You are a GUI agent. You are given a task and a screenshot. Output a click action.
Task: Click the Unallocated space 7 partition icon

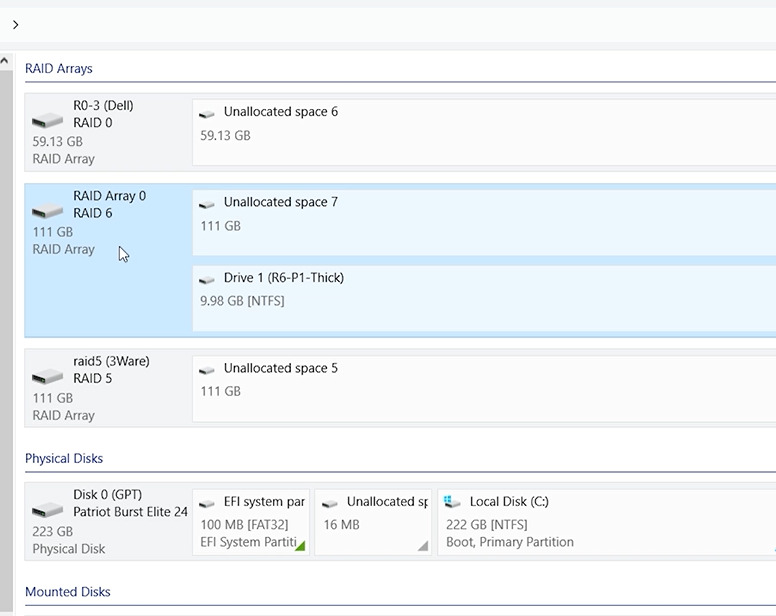tap(207, 204)
